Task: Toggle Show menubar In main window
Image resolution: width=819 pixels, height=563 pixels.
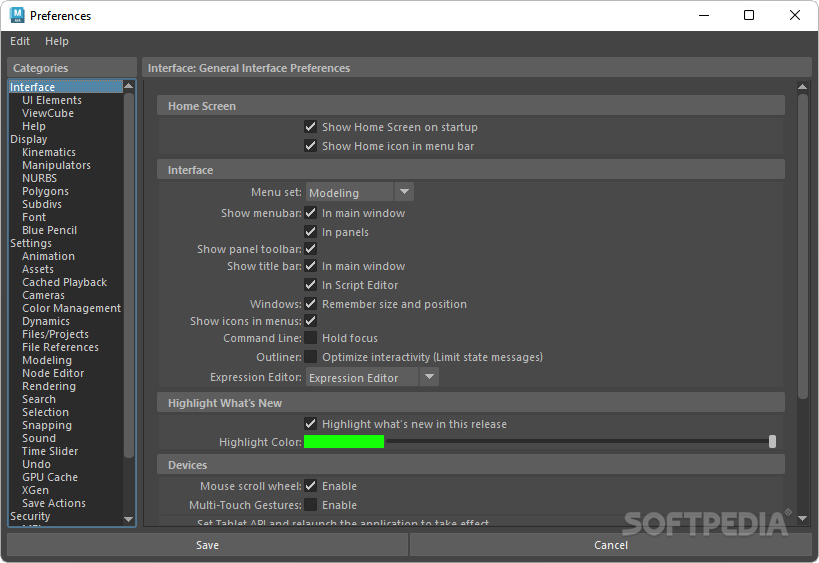Action: click(310, 213)
